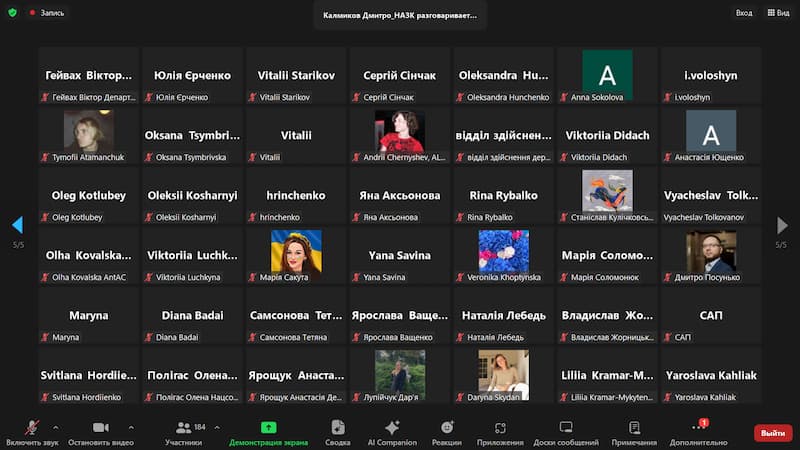Unmute microphone with Включить звук button

pos(31,427)
